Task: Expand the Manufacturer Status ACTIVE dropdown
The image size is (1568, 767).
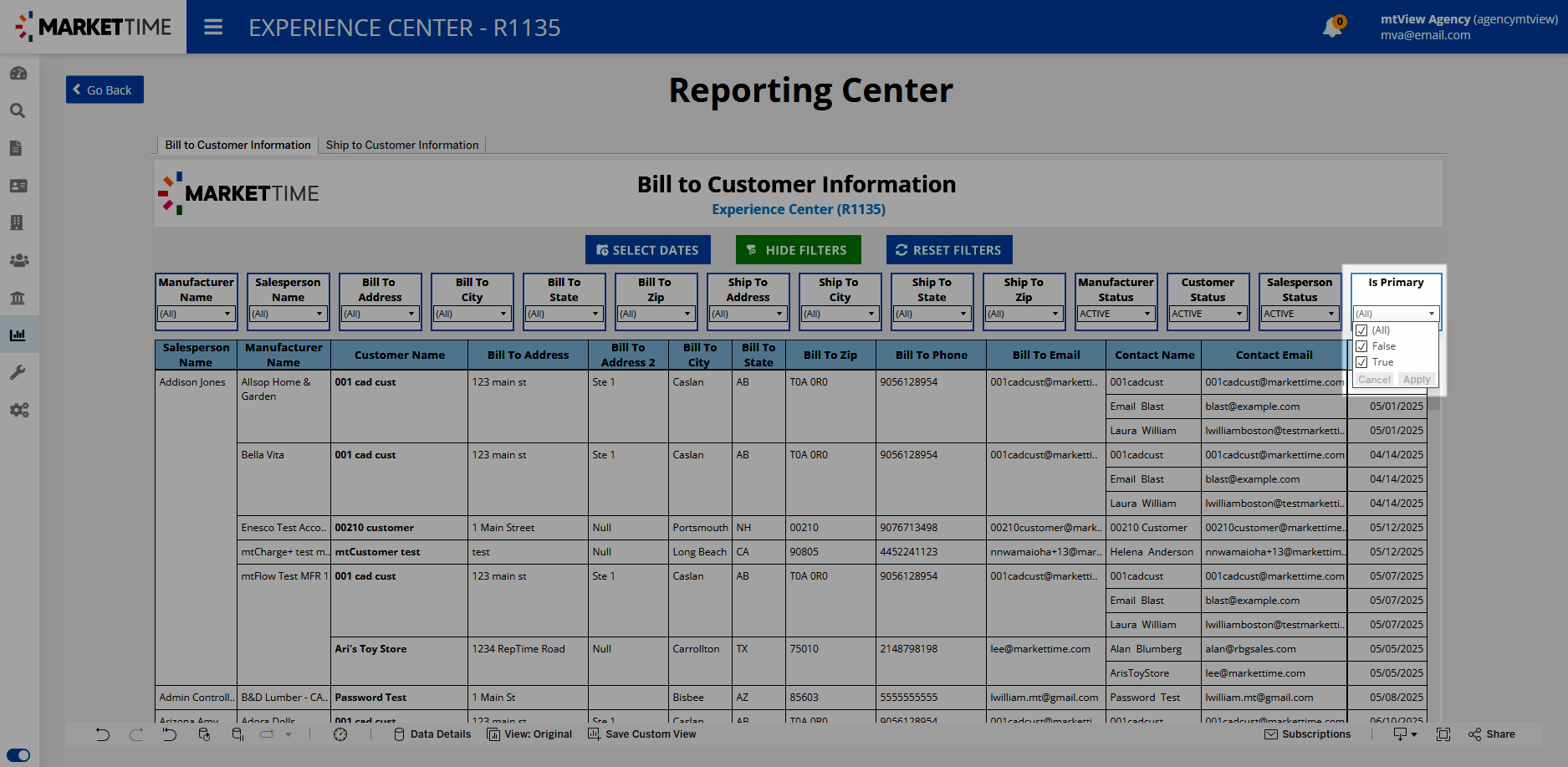Action: click(x=1116, y=314)
